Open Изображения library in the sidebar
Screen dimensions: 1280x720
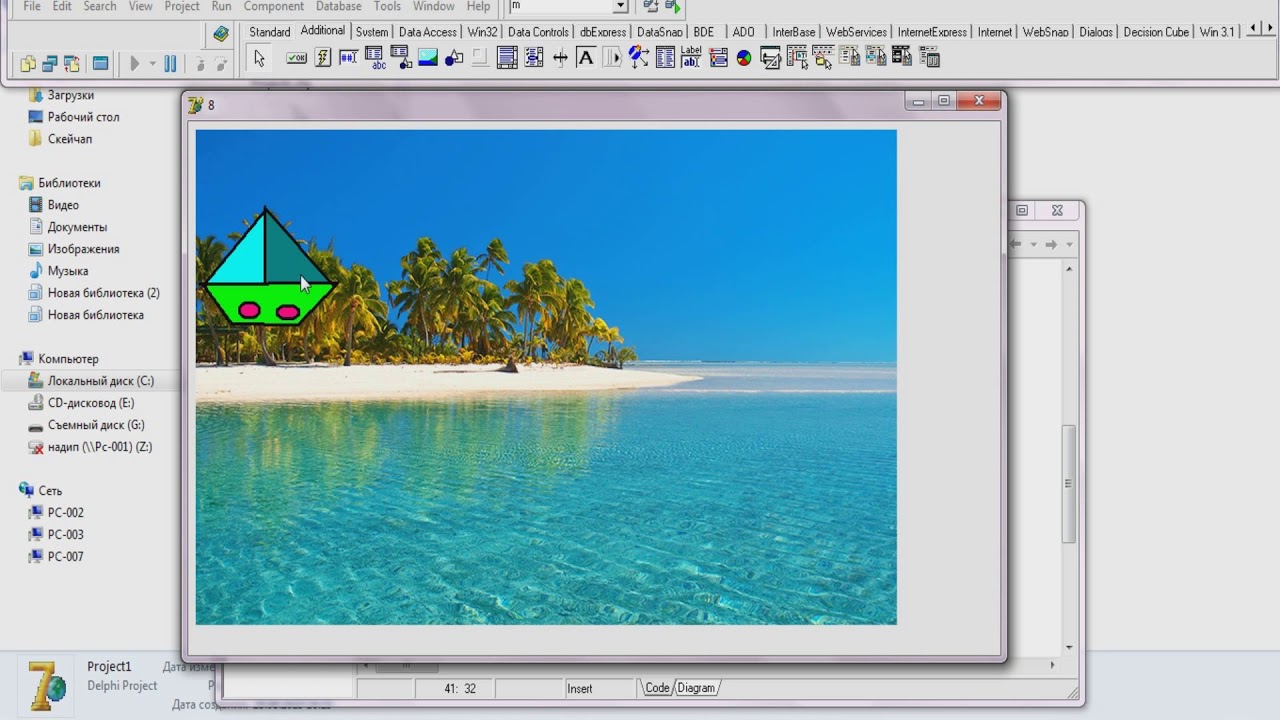pyautogui.click(x=83, y=249)
